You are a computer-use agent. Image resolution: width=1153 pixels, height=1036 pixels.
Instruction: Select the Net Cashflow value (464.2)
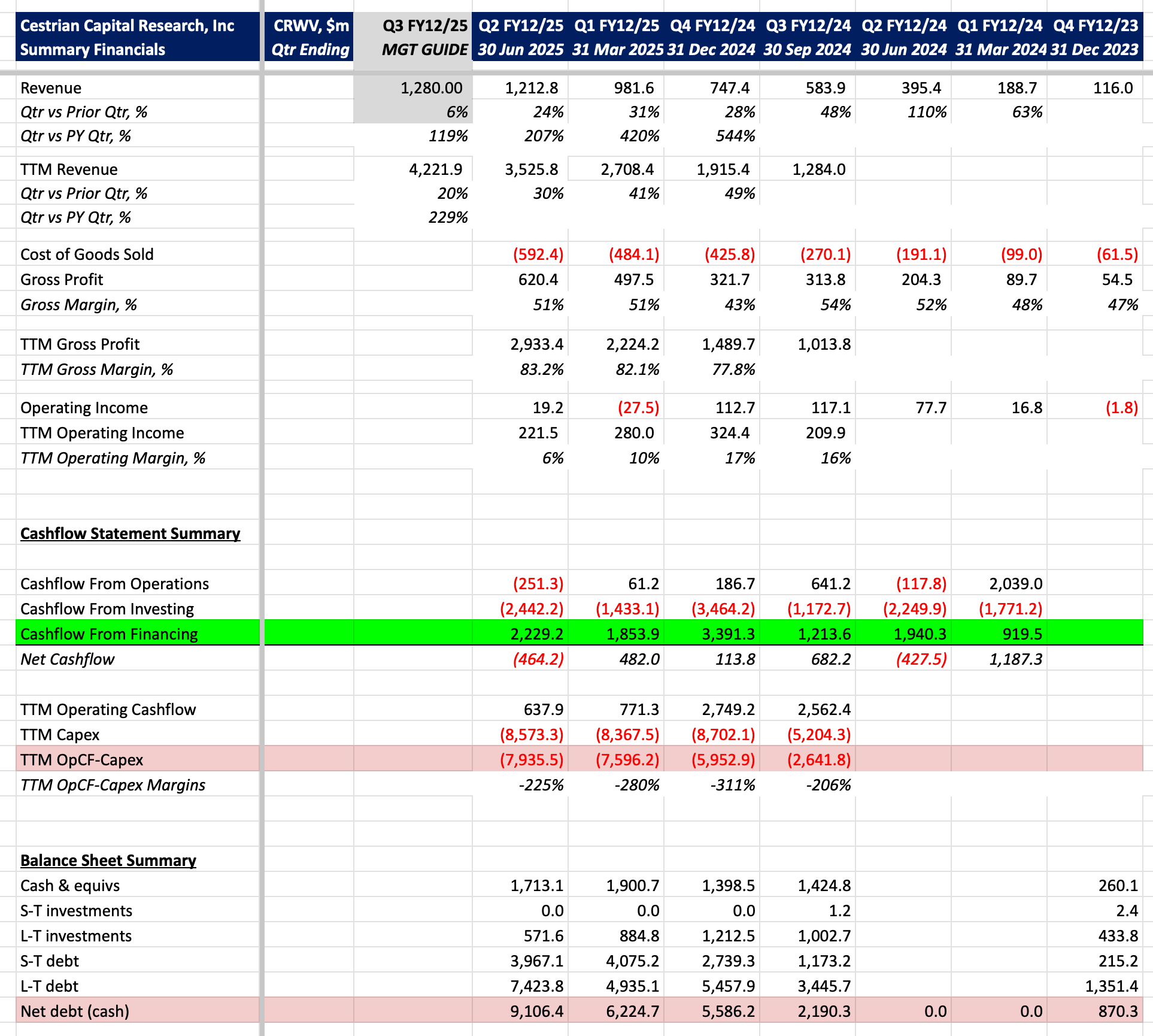click(538, 659)
